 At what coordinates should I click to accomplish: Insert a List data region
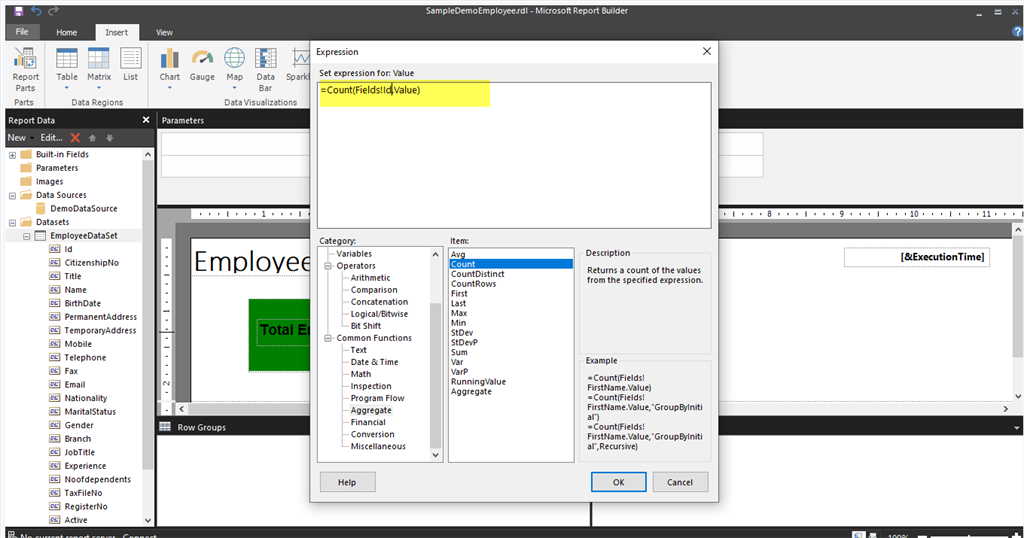pyautogui.click(x=131, y=64)
